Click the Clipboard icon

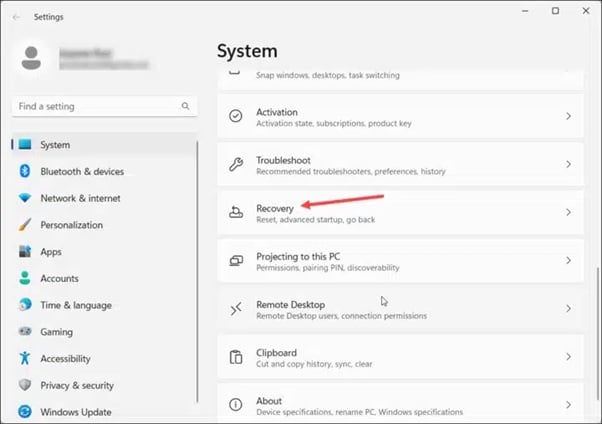[236, 357]
